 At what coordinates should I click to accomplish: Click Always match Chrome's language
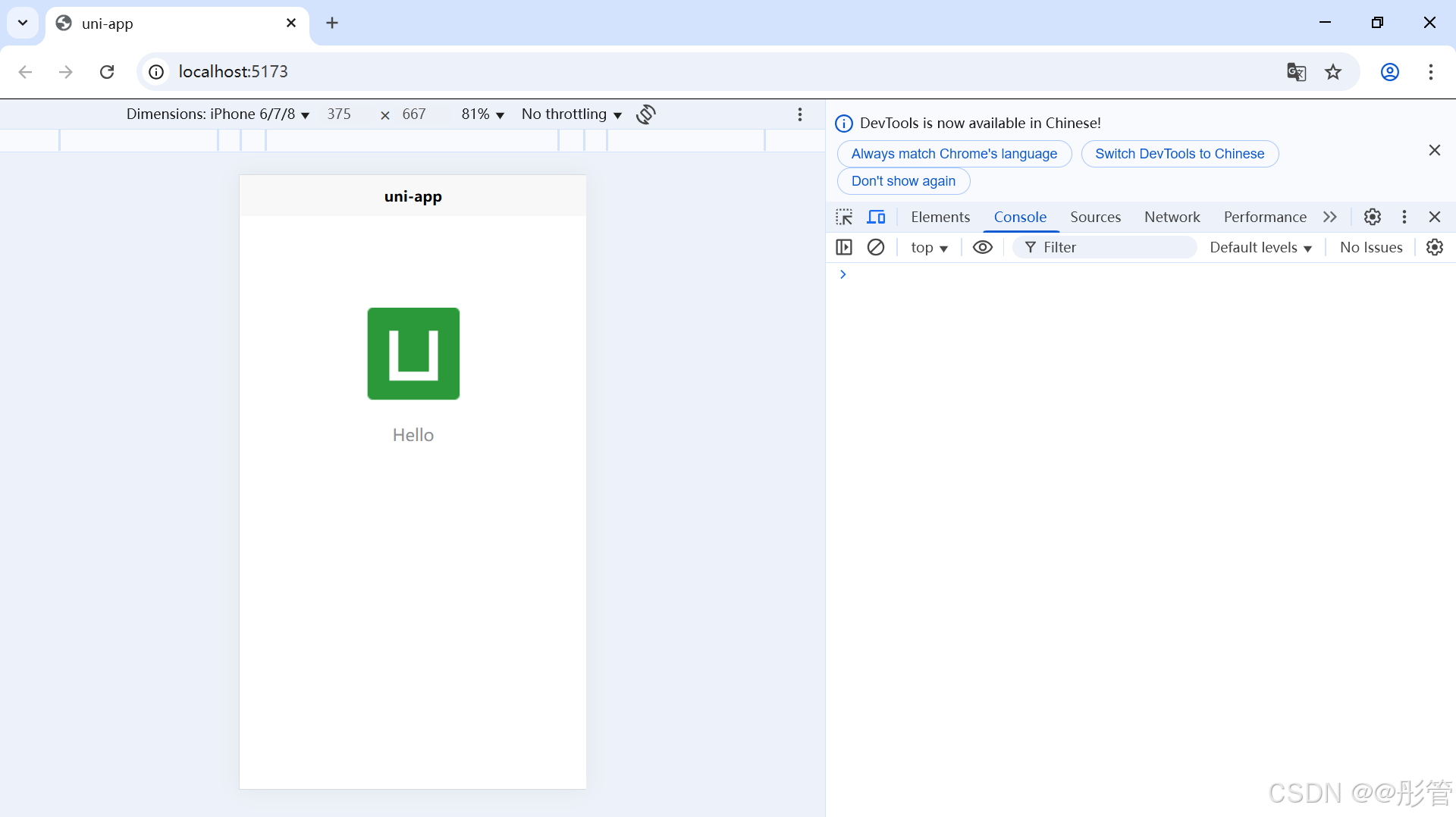click(954, 154)
